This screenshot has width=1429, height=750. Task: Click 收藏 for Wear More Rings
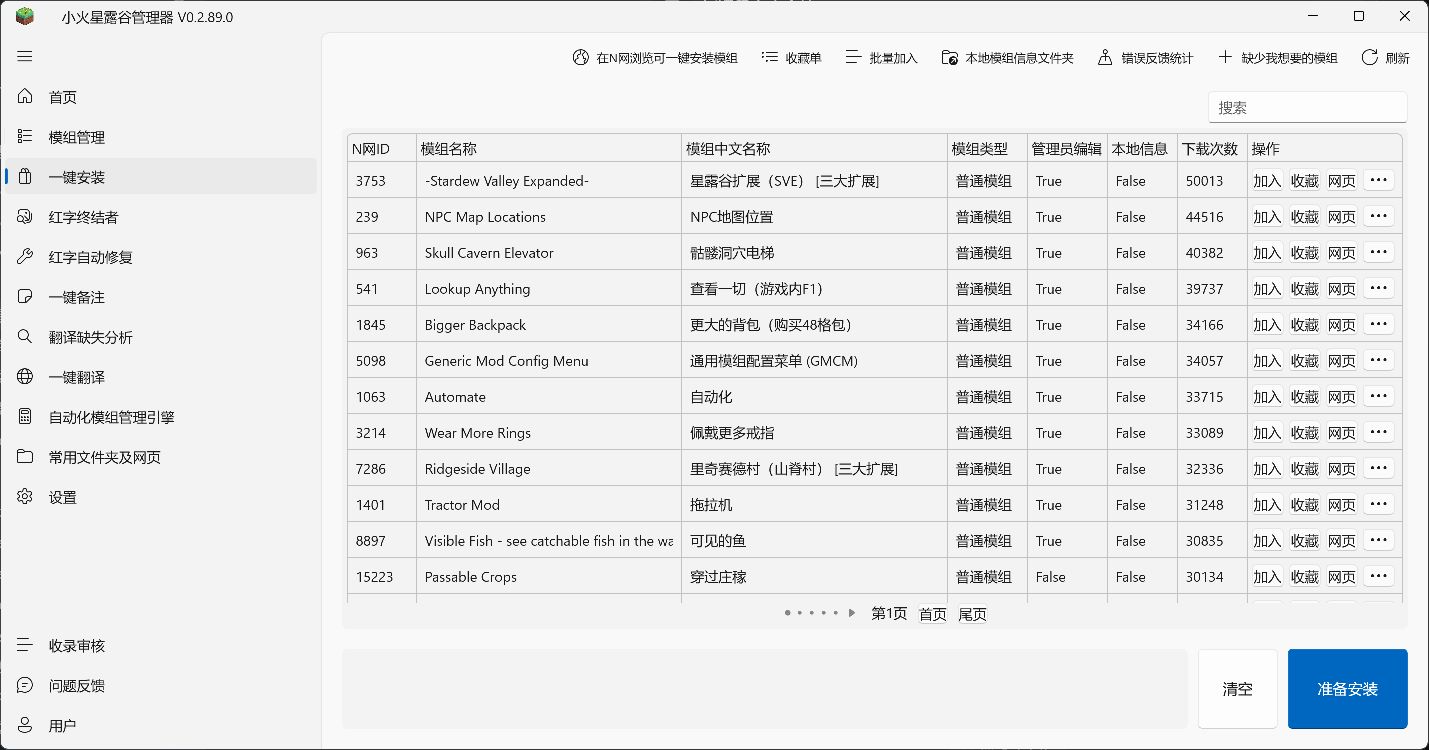tap(1305, 433)
